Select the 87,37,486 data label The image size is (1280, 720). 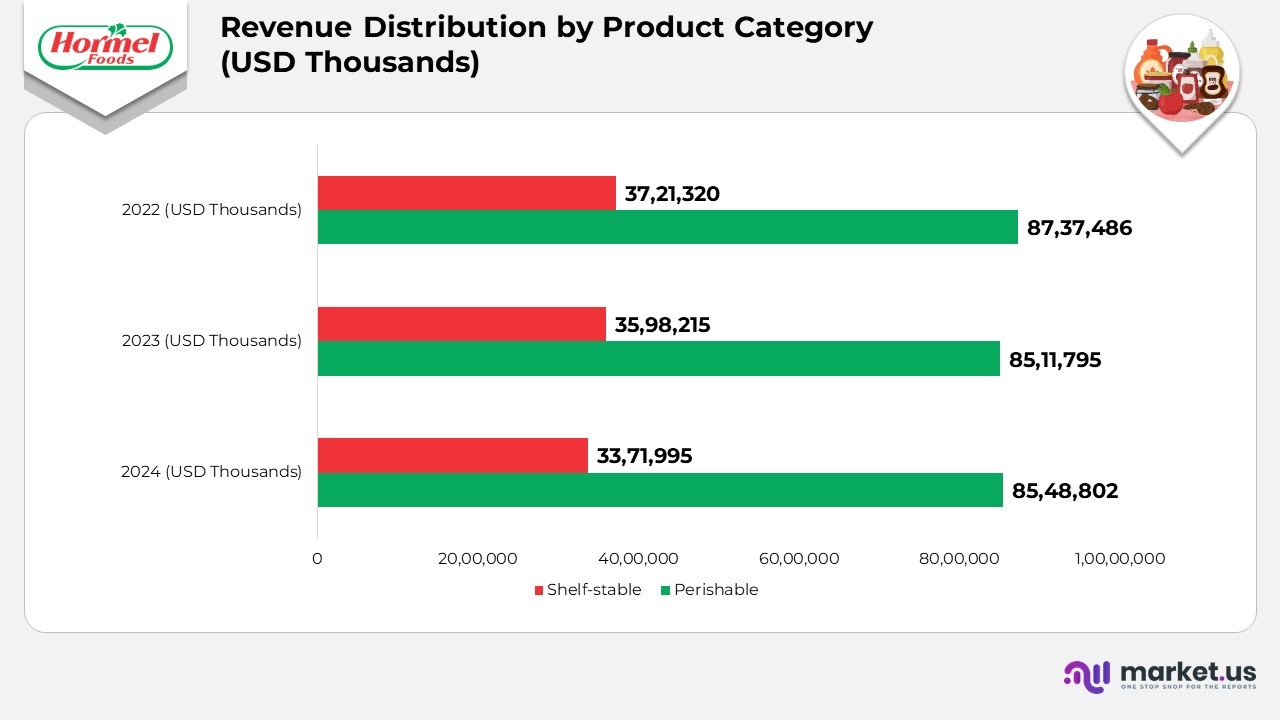pos(1079,228)
